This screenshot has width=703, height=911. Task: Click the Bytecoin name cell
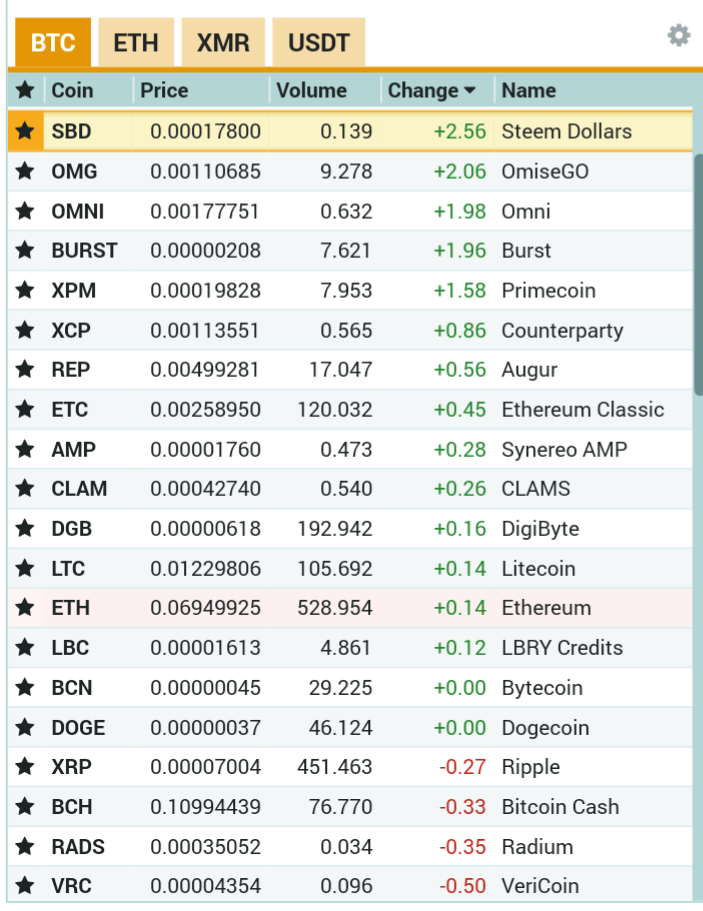click(x=542, y=688)
